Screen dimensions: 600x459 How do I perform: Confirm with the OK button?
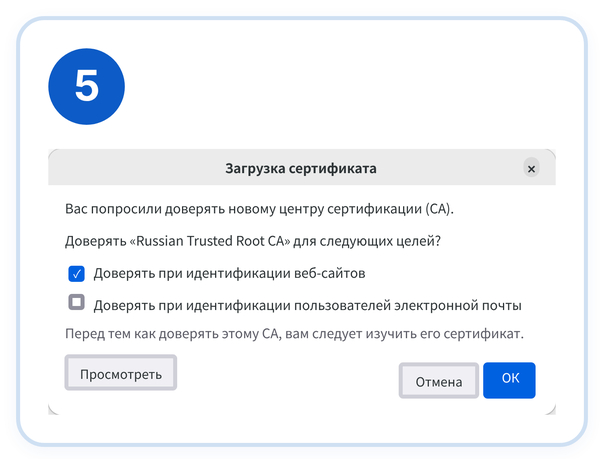509,380
